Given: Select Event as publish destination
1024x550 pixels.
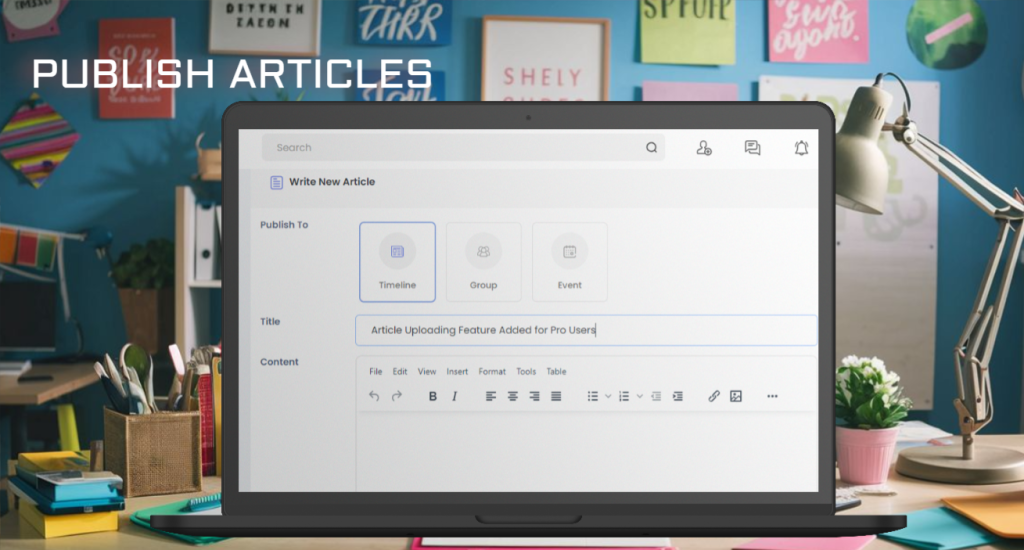Looking at the screenshot, I should coord(569,262).
